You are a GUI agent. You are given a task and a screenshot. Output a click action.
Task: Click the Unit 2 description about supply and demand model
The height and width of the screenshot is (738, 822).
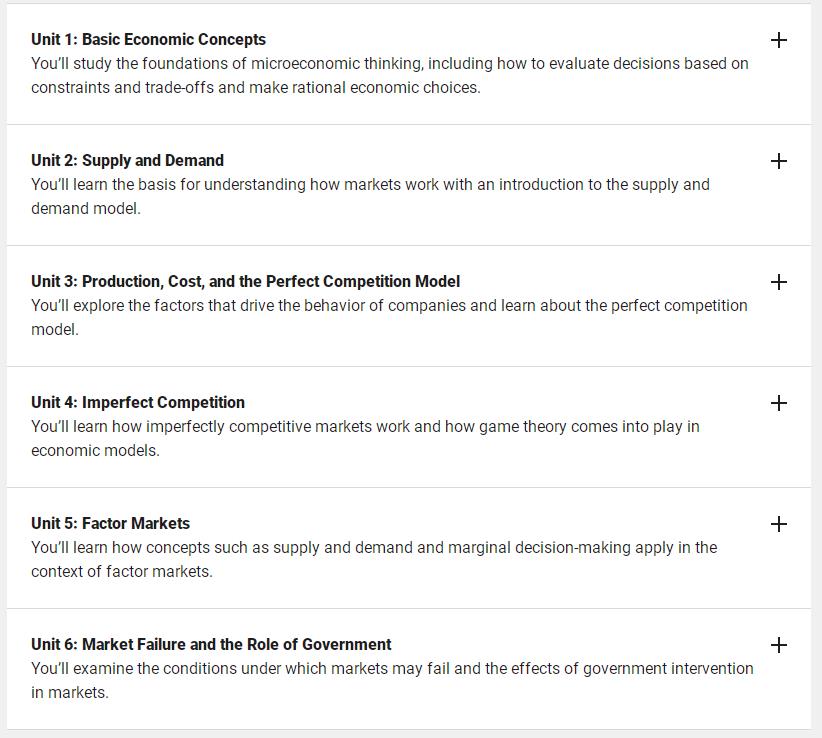point(370,197)
